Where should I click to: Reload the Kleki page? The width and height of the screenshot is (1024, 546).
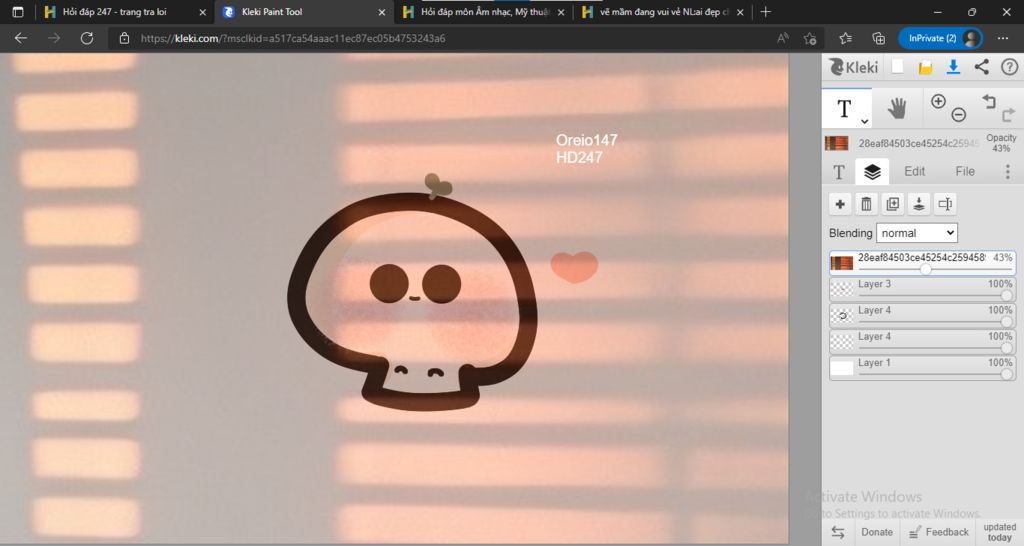pyautogui.click(x=86, y=39)
